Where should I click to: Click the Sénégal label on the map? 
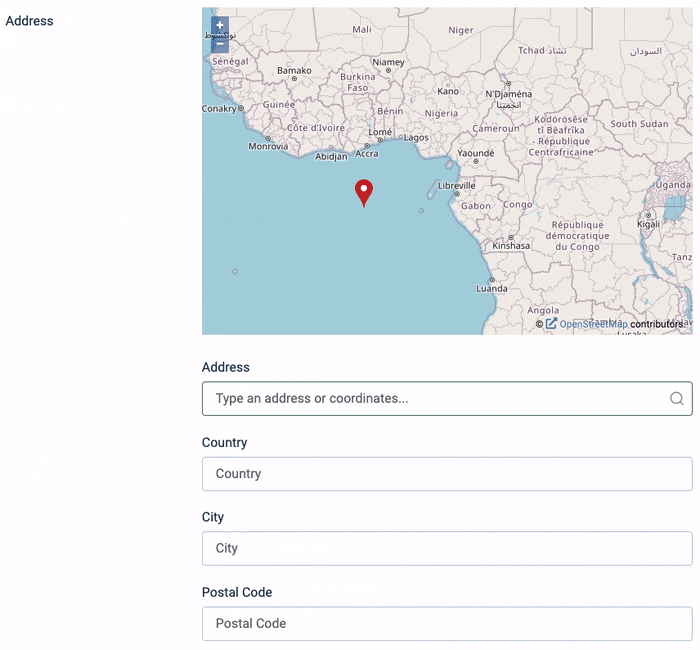[230, 61]
